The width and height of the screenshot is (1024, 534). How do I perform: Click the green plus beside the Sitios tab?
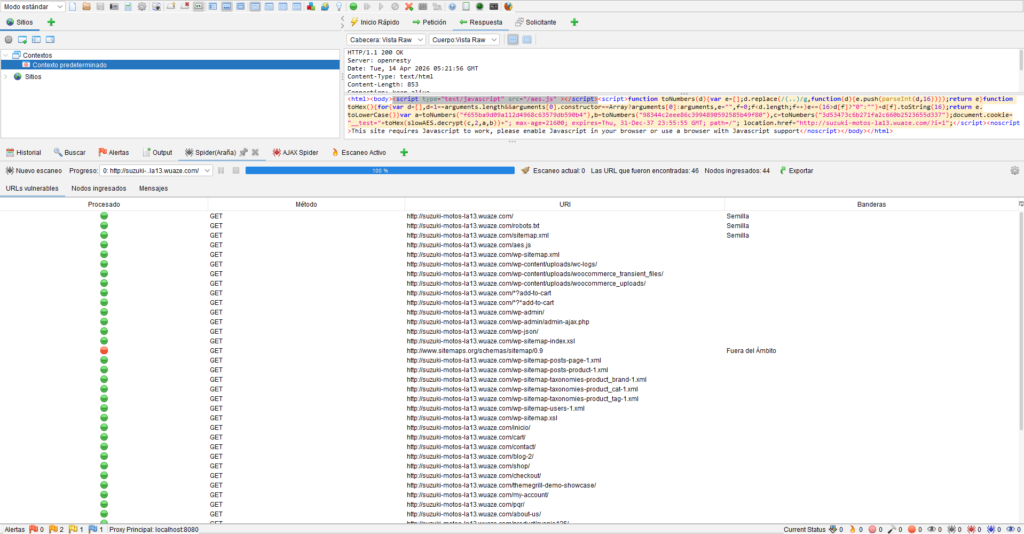[51, 22]
